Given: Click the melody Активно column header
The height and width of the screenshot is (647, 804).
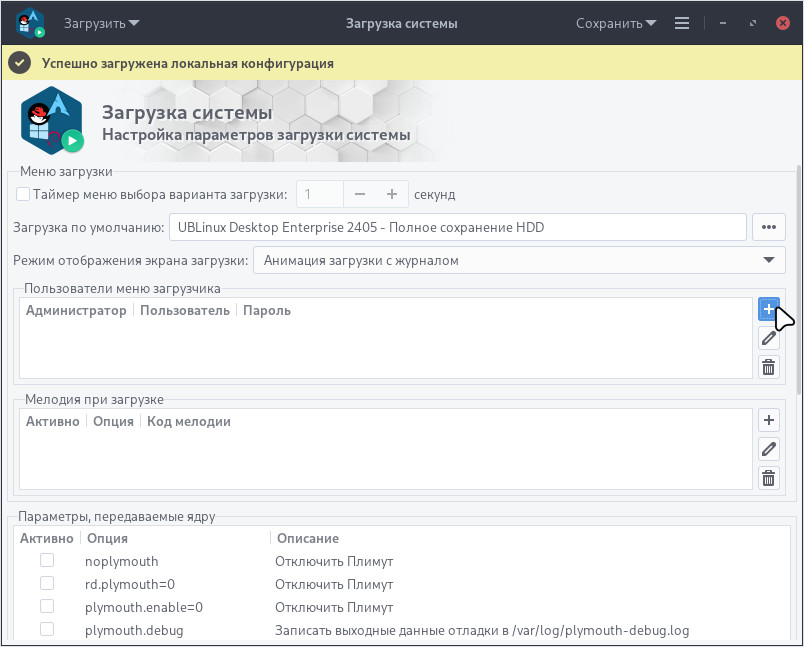Looking at the screenshot, I should [53, 421].
